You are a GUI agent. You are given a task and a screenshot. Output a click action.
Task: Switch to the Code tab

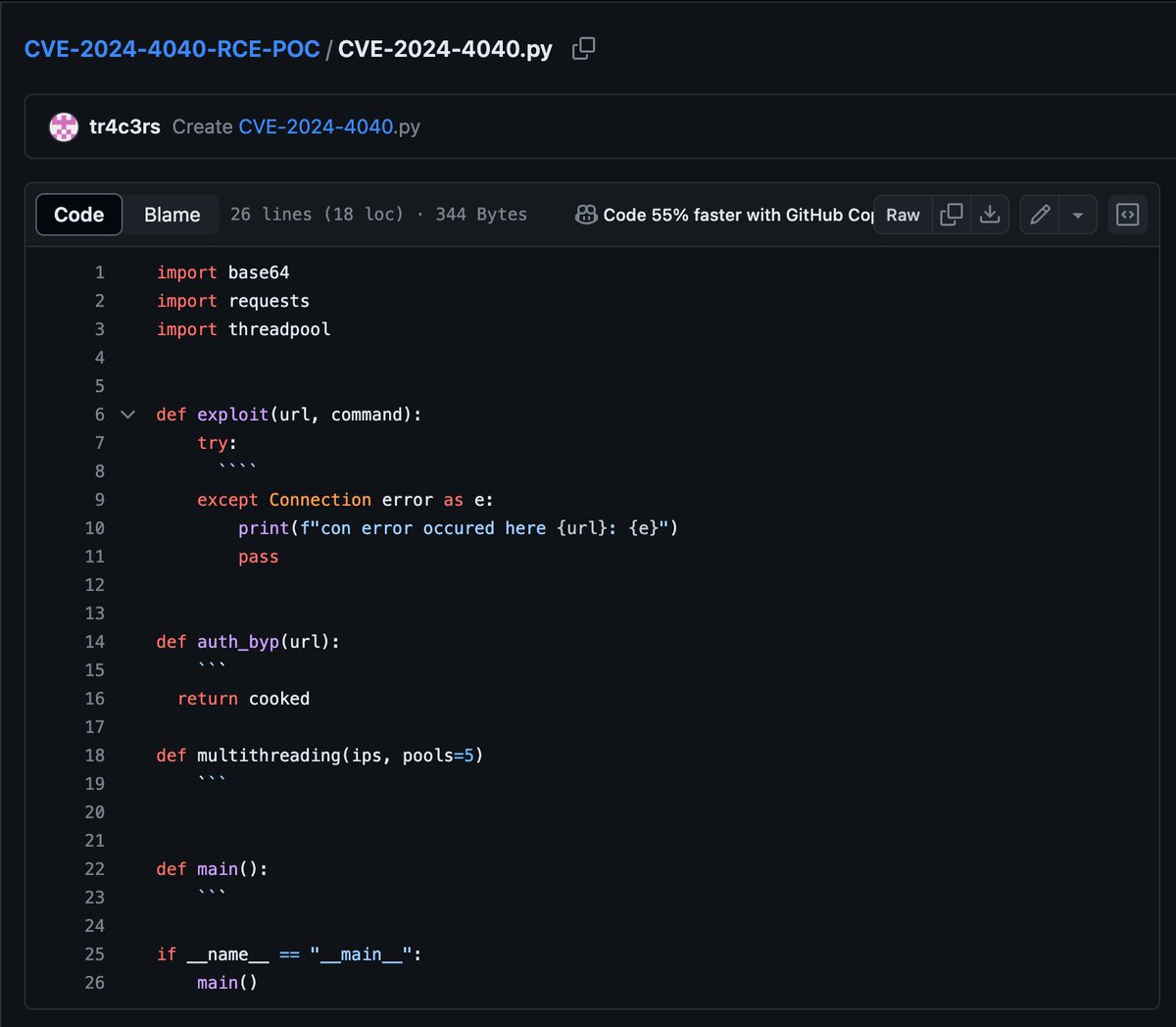coord(78,215)
